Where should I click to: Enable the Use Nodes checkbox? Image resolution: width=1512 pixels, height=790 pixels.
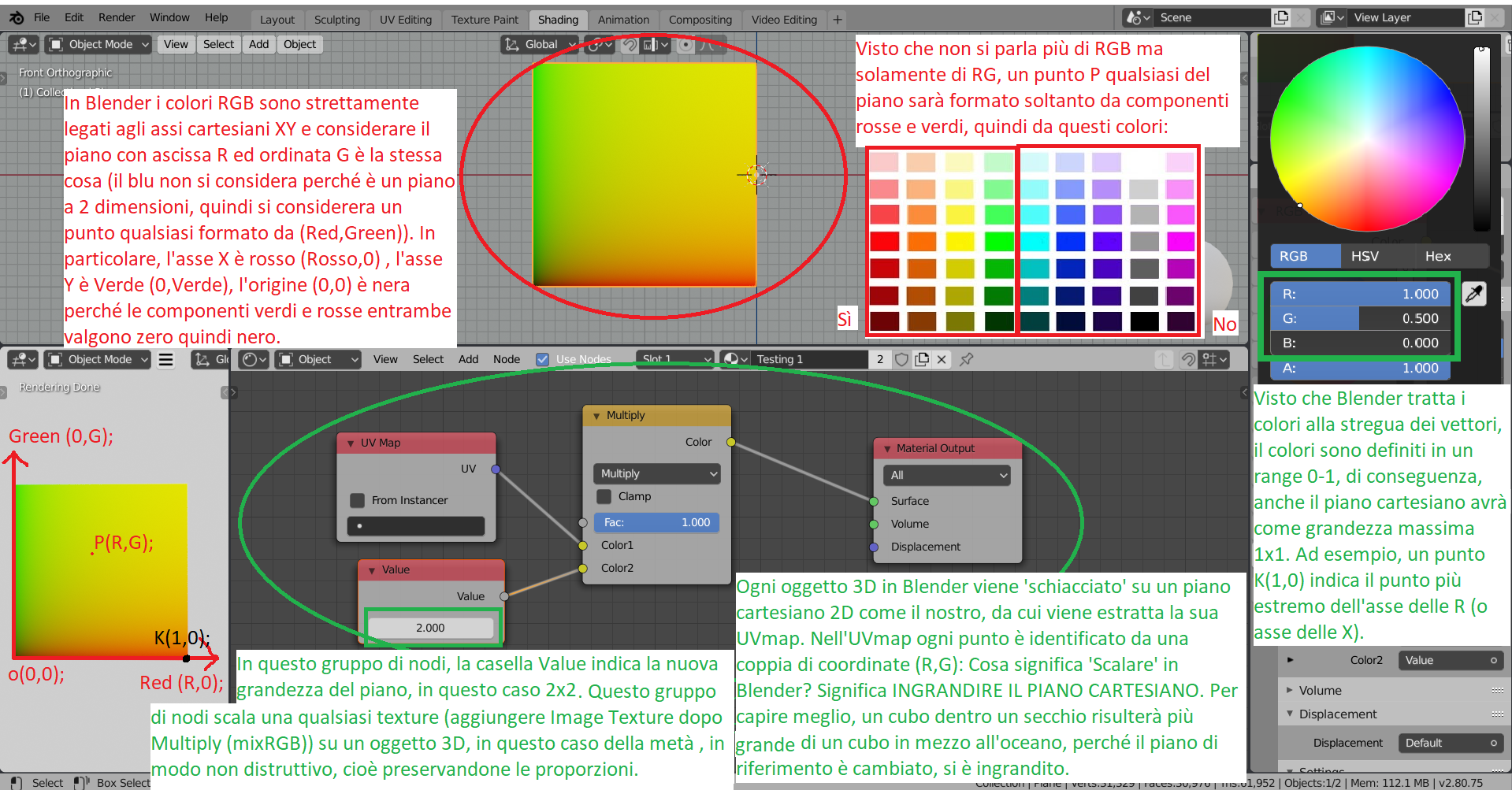click(x=542, y=359)
